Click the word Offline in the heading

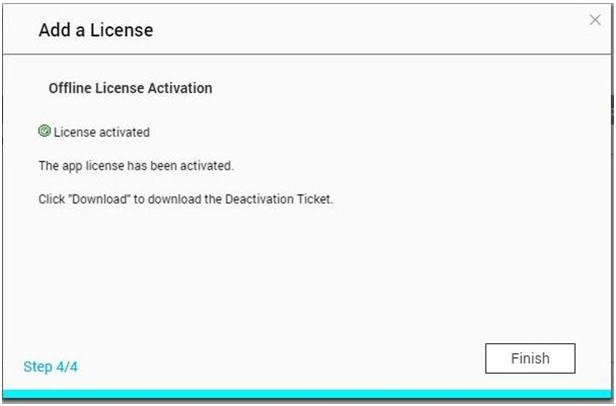point(70,88)
